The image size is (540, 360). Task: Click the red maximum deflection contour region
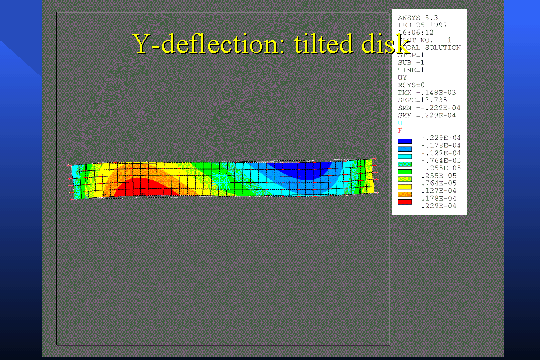pyautogui.click(x=145, y=188)
